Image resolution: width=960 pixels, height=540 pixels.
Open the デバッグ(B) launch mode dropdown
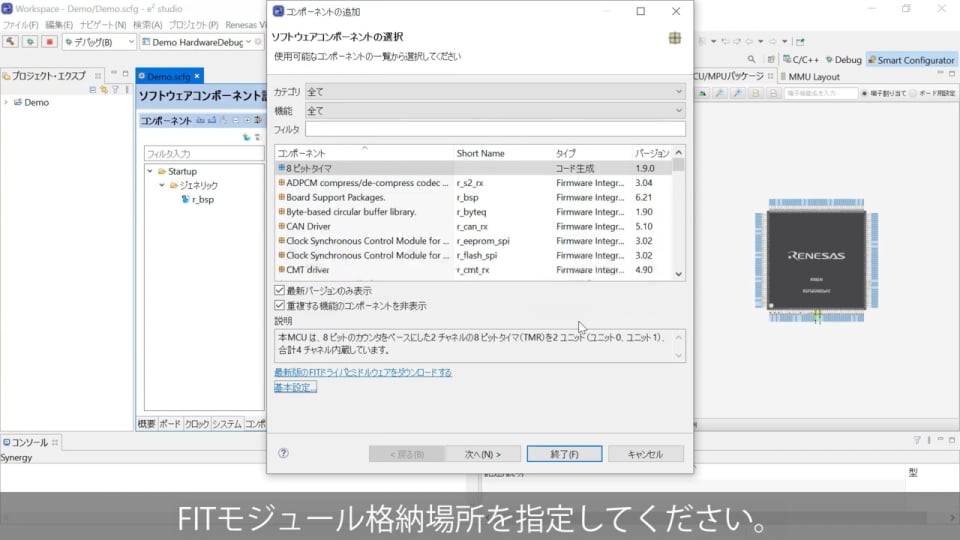[131, 42]
